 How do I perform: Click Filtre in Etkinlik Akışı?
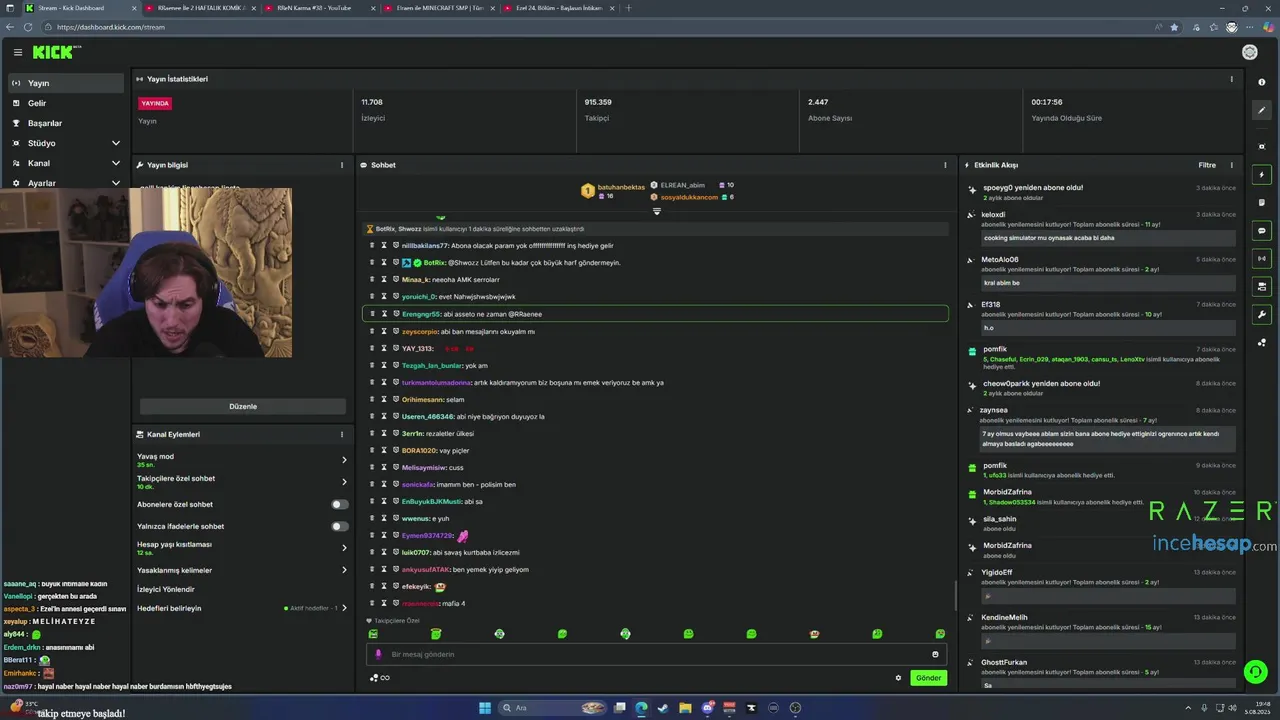(1207, 165)
